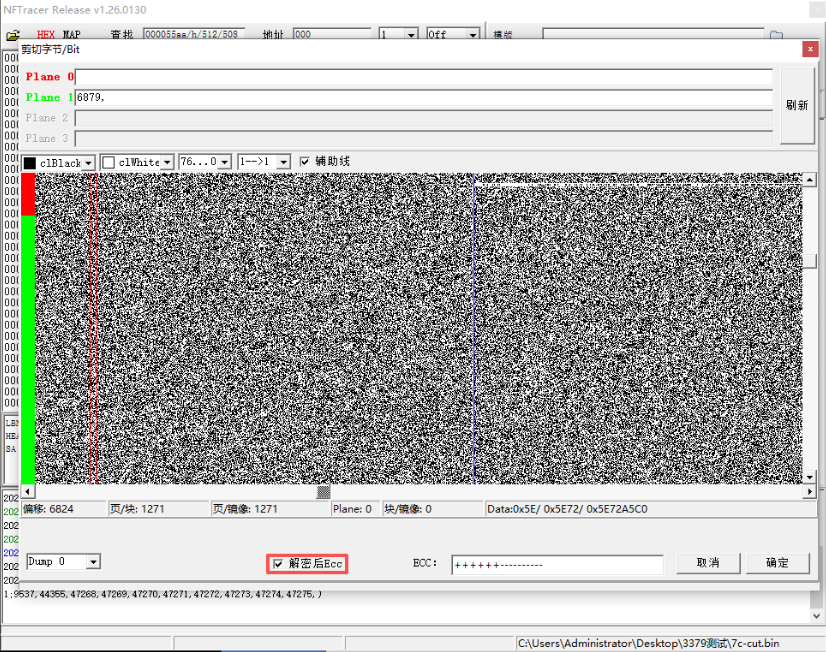This screenshot has height=652, width=826.
Task: Click the file path 7c-cut.bin in status bar
Action: point(648,644)
